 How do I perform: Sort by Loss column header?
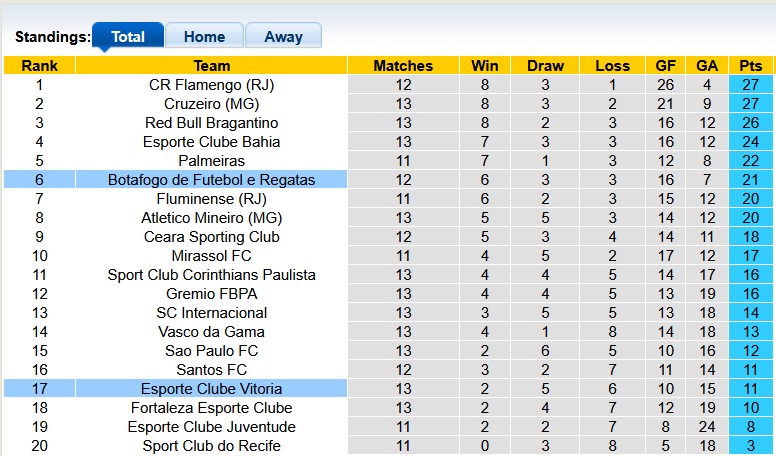[612, 66]
